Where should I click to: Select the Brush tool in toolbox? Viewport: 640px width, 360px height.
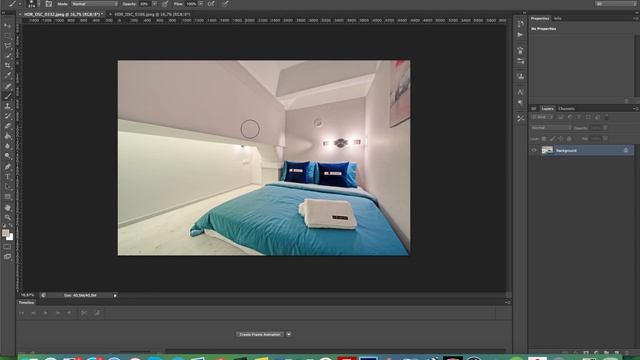coord(7,96)
